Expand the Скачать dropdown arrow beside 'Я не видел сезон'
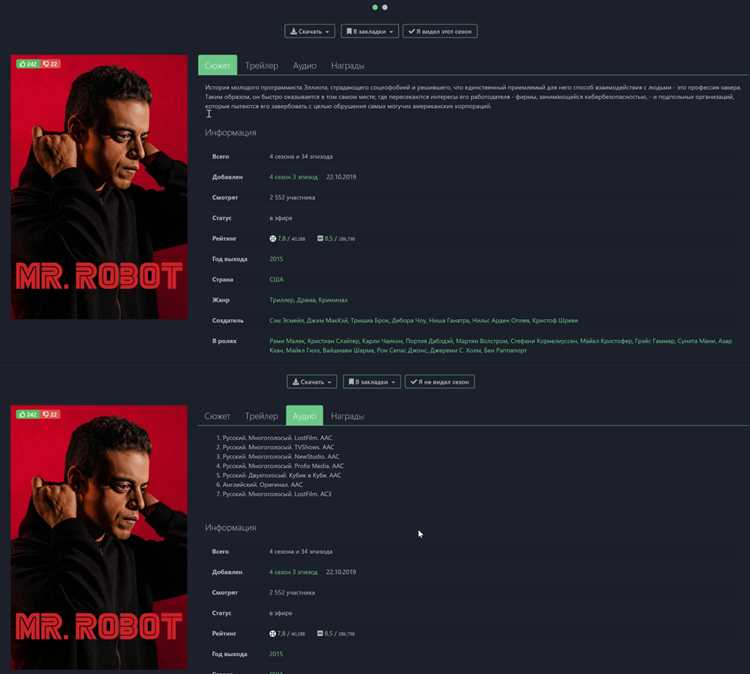The height and width of the screenshot is (674, 750). (x=330, y=382)
